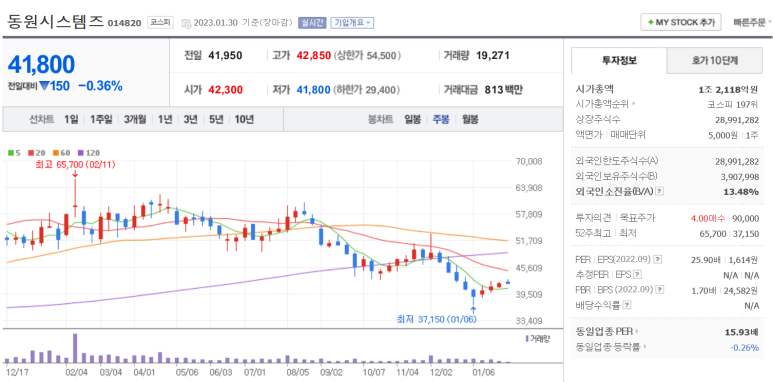This screenshot has height=382, width=773.
Task: Click the MY STOCK 추가 button
Action: pos(681,23)
